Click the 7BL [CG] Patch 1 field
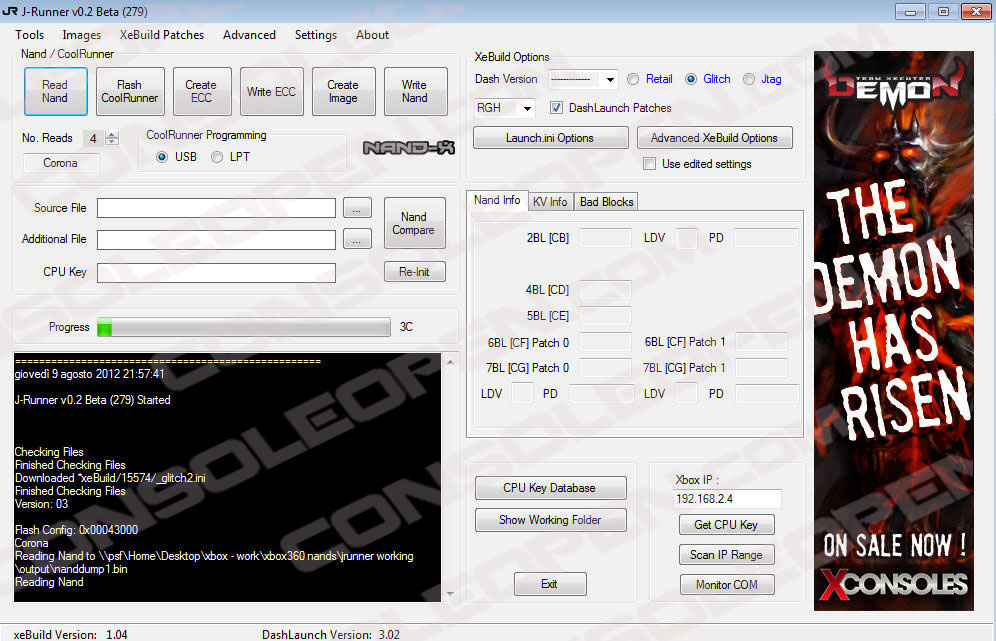 (761, 368)
